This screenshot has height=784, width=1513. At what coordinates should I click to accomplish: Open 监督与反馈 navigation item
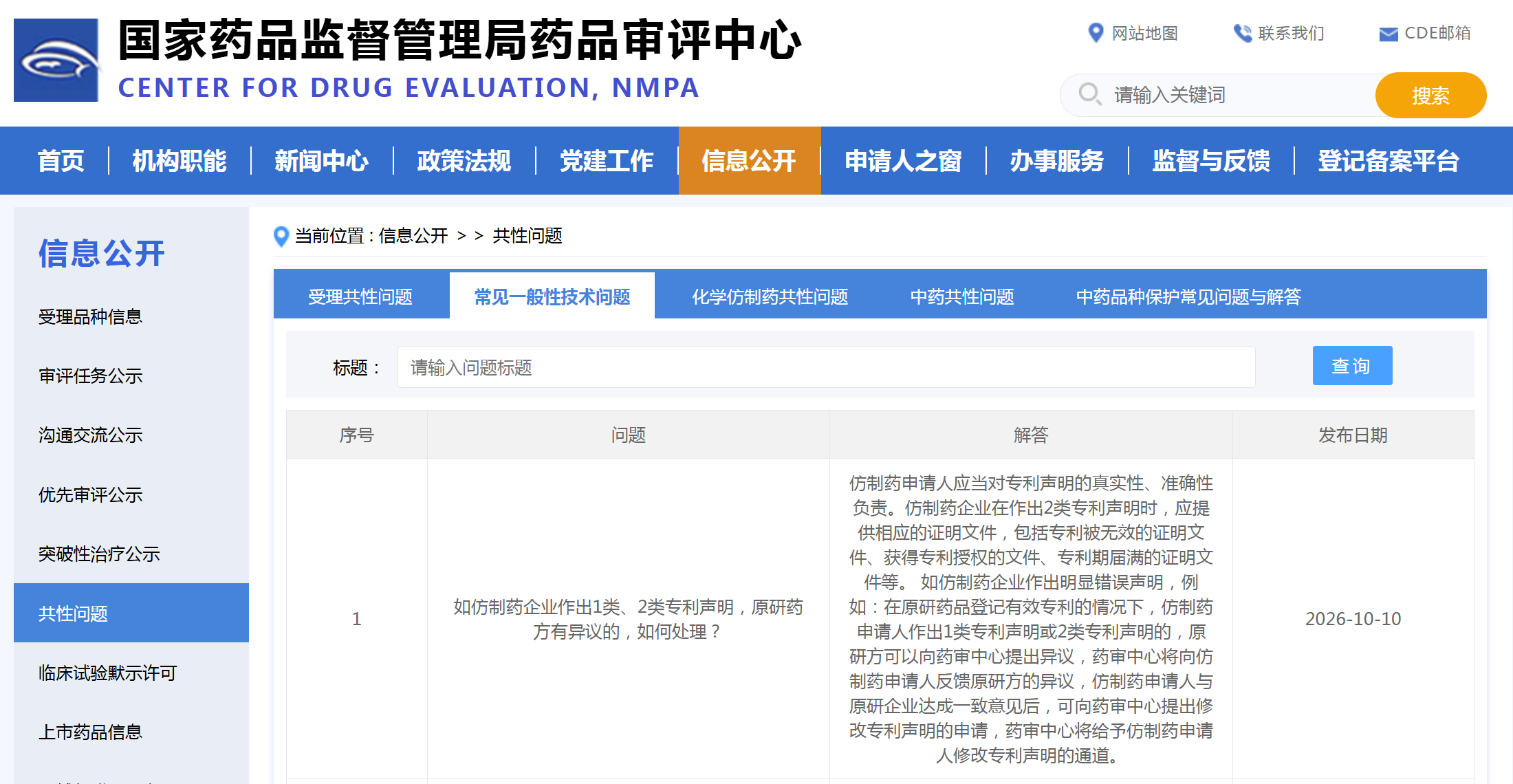tap(1211, 161)
